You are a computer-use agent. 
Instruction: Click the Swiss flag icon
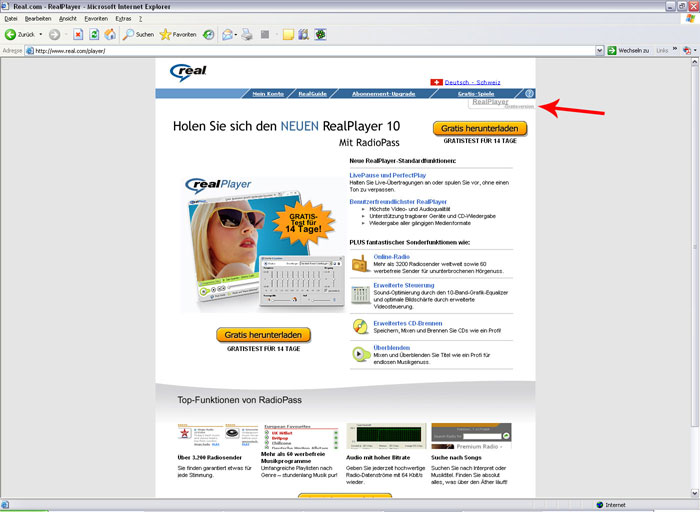tap(436, 82)
